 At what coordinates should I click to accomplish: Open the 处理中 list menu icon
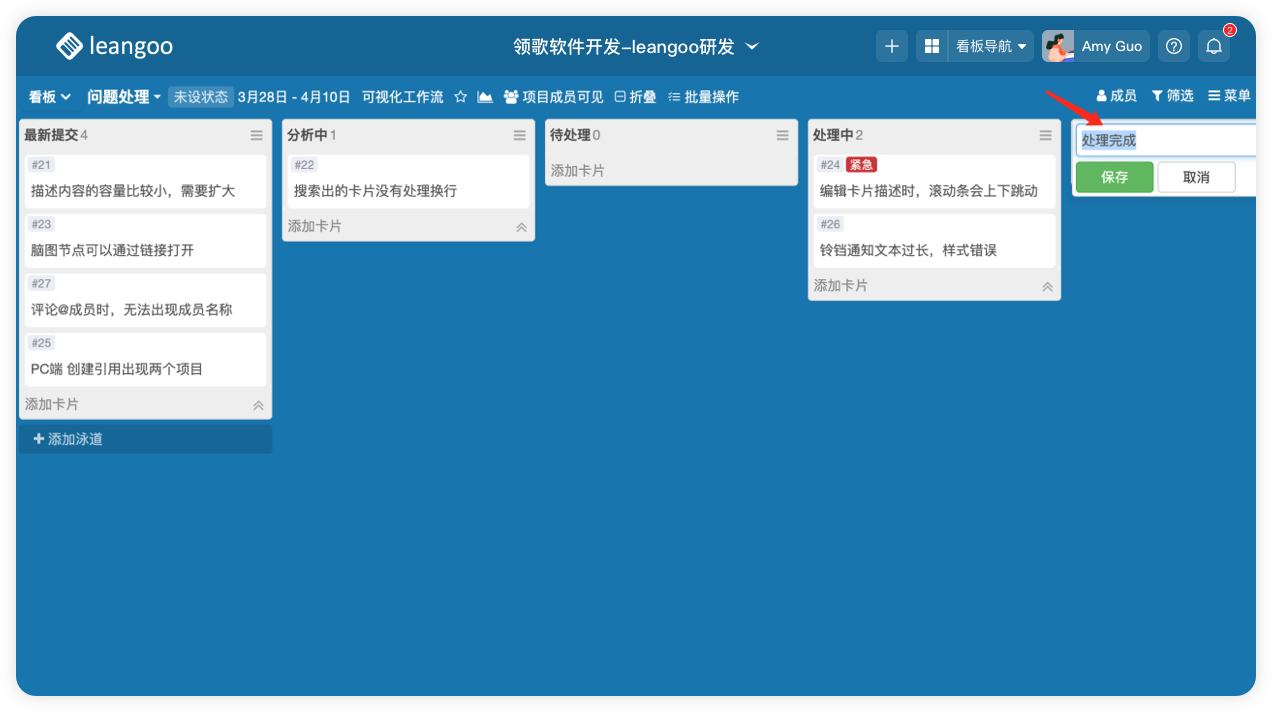[1046, 135]
